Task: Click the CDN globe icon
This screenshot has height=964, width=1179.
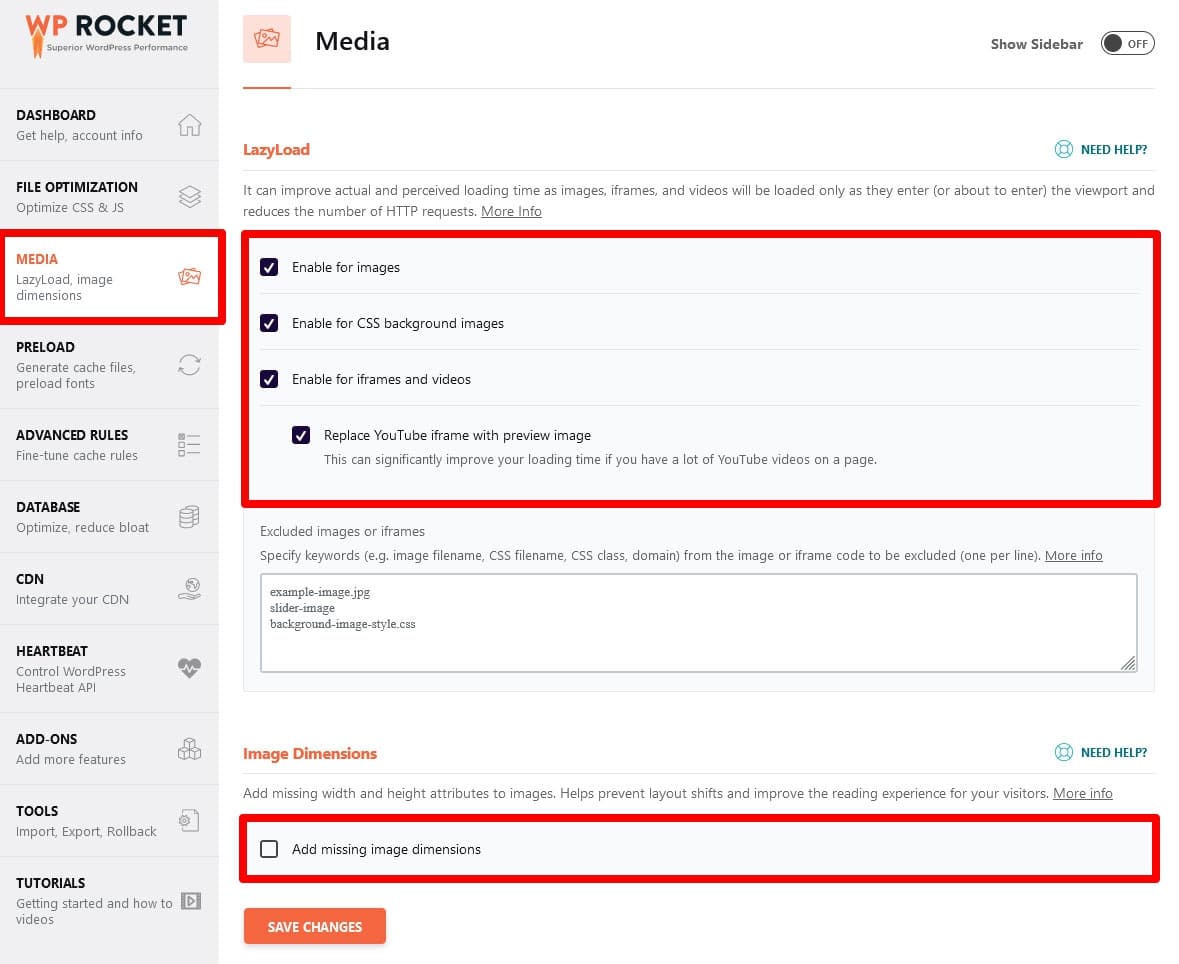Action: pos(190,588)
